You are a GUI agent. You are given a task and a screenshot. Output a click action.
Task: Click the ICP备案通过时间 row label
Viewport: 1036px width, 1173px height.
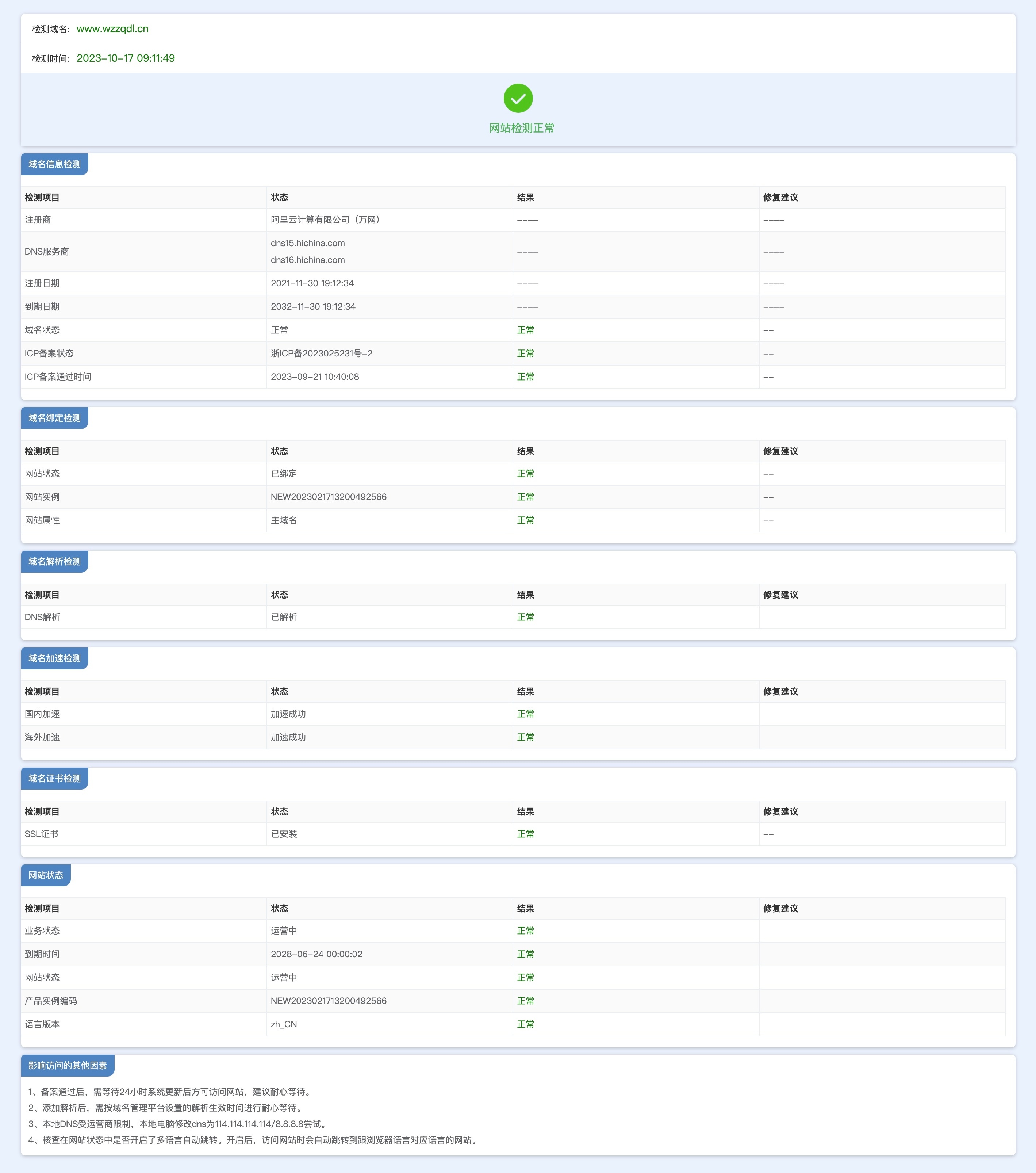[58, 377]
